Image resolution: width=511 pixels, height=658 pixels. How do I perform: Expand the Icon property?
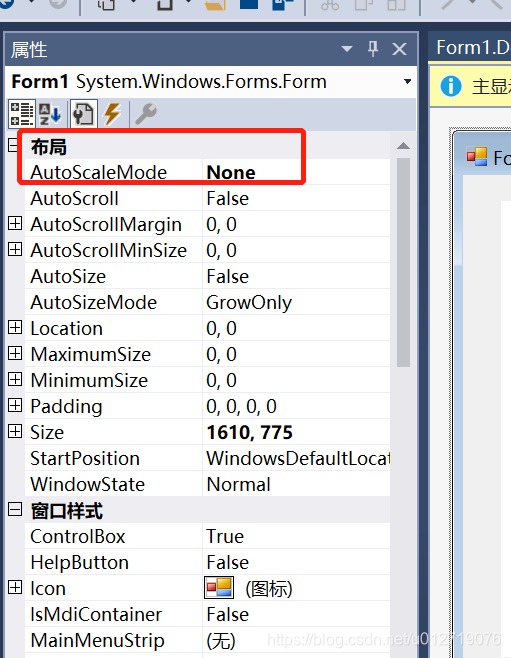(15, 588)
